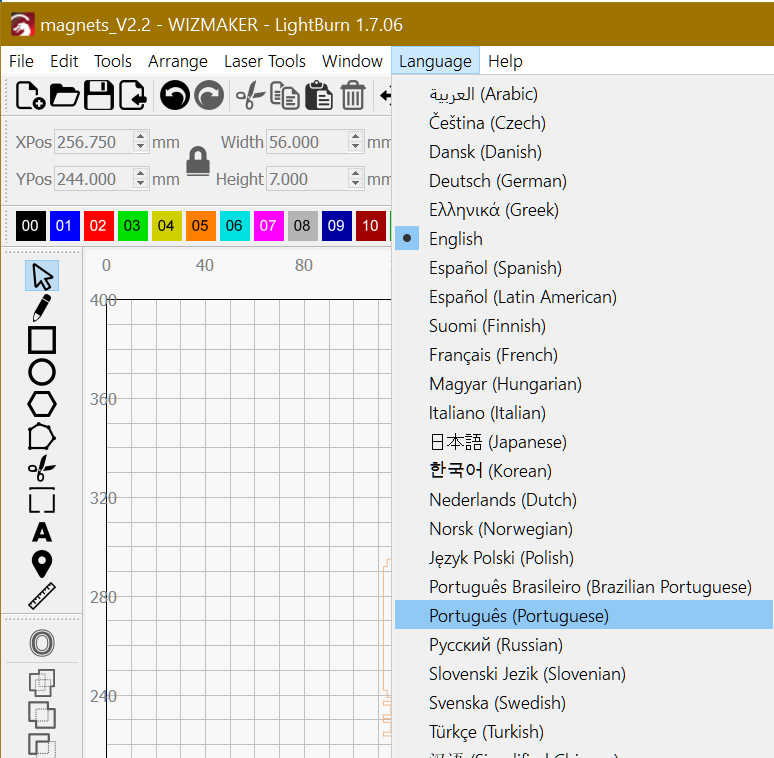Select the Text tool letter A
This screenshot has height=758, width=774.
click(42, 532)
